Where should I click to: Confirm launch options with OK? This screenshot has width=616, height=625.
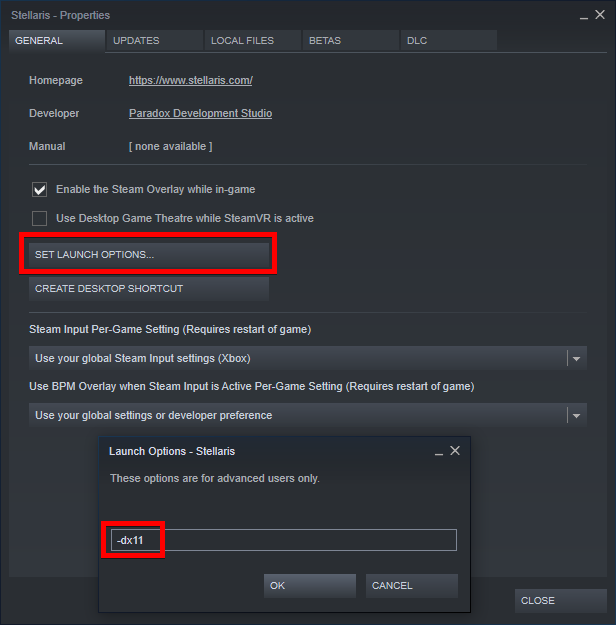[310, 586]
